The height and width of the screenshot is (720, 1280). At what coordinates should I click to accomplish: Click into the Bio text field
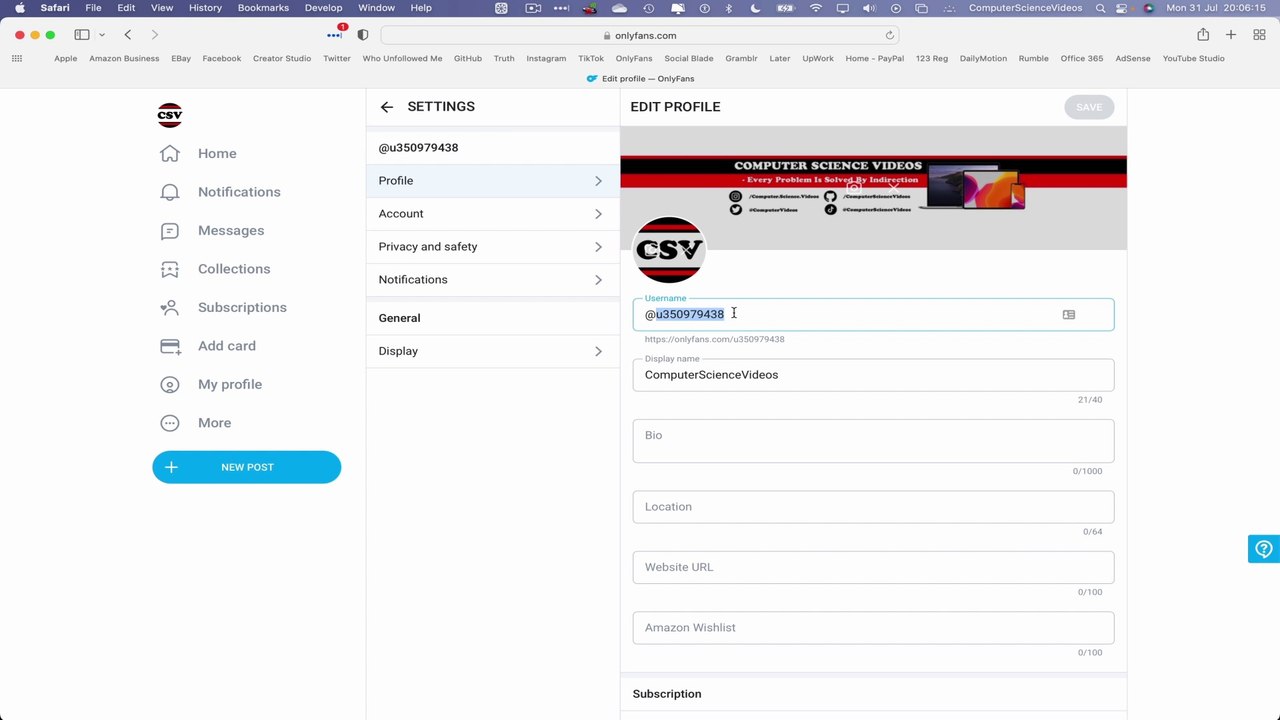(x=873, y=441)
